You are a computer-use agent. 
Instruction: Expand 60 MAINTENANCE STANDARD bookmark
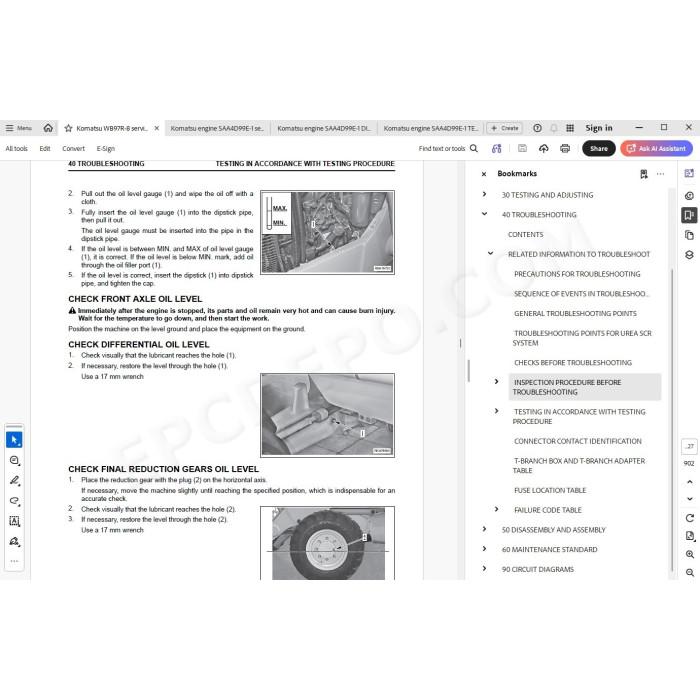pos(484,548)
